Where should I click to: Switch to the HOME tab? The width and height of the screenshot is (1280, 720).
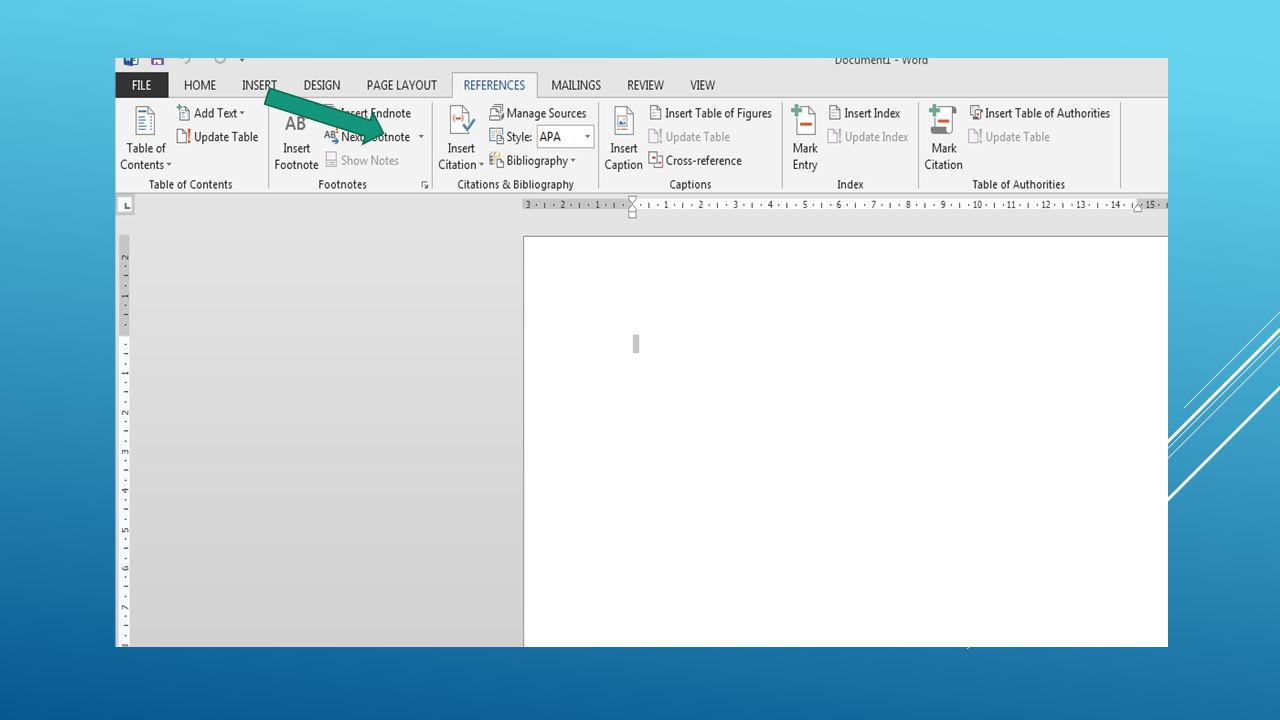click(x=200, y=85)
